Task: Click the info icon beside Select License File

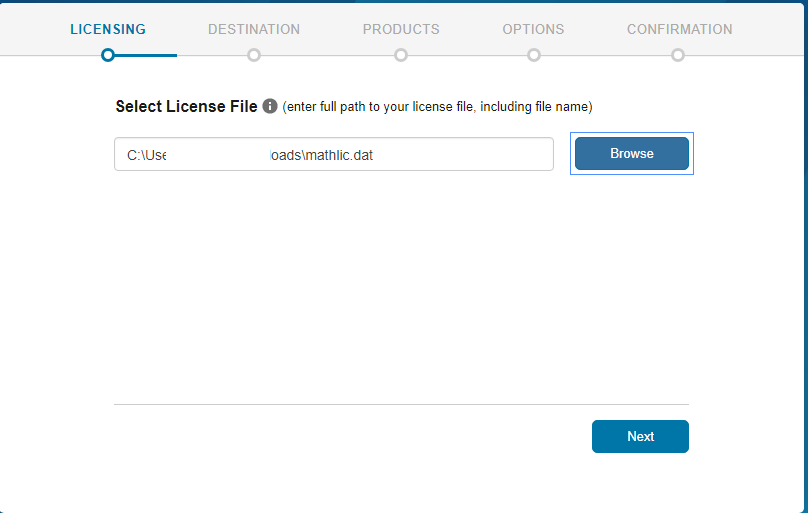Action: coord(270,106)
